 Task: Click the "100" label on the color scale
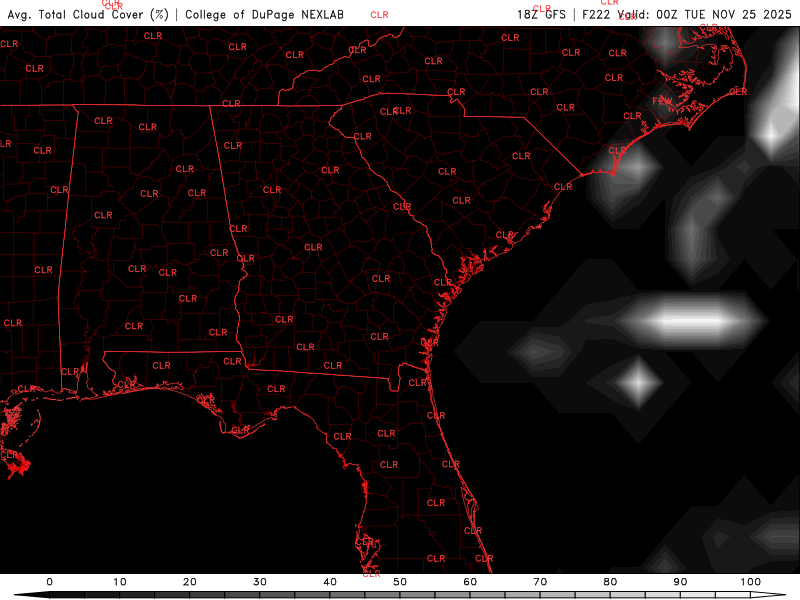751,582
